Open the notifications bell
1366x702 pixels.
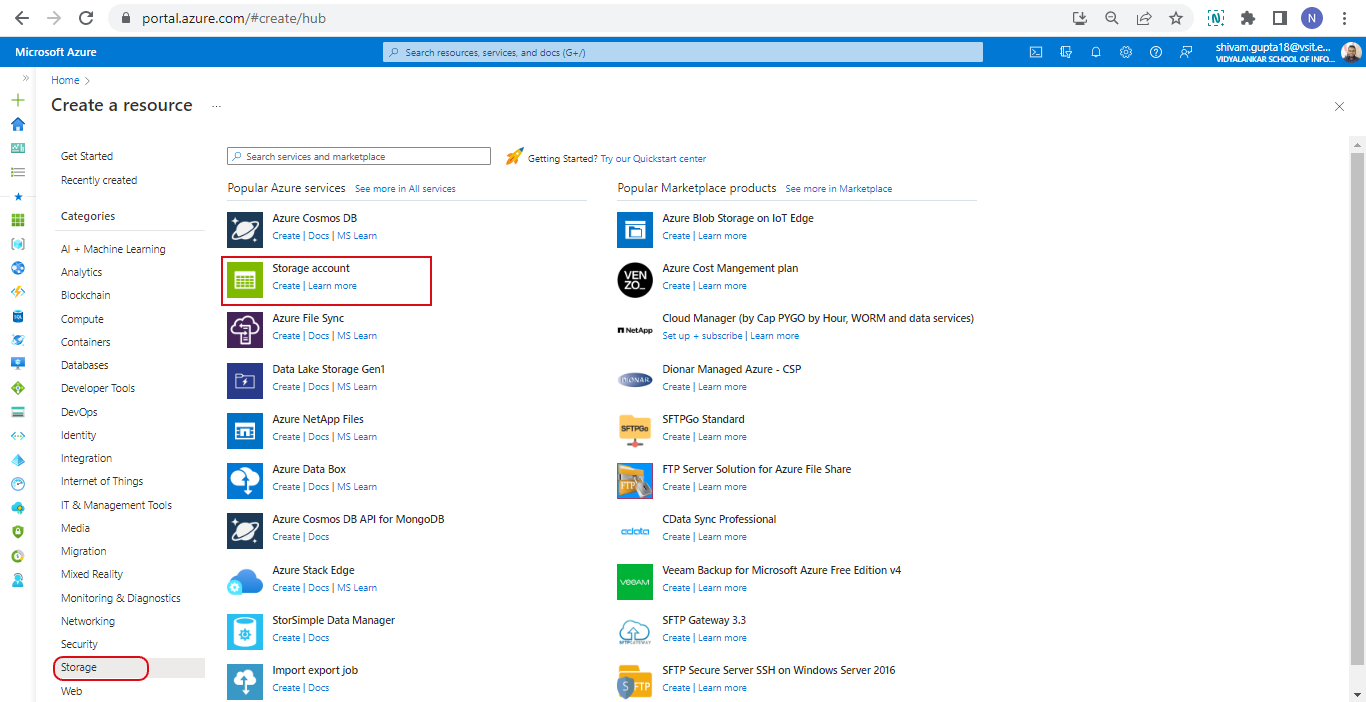pyautogui.click(x=1096, y=52)
